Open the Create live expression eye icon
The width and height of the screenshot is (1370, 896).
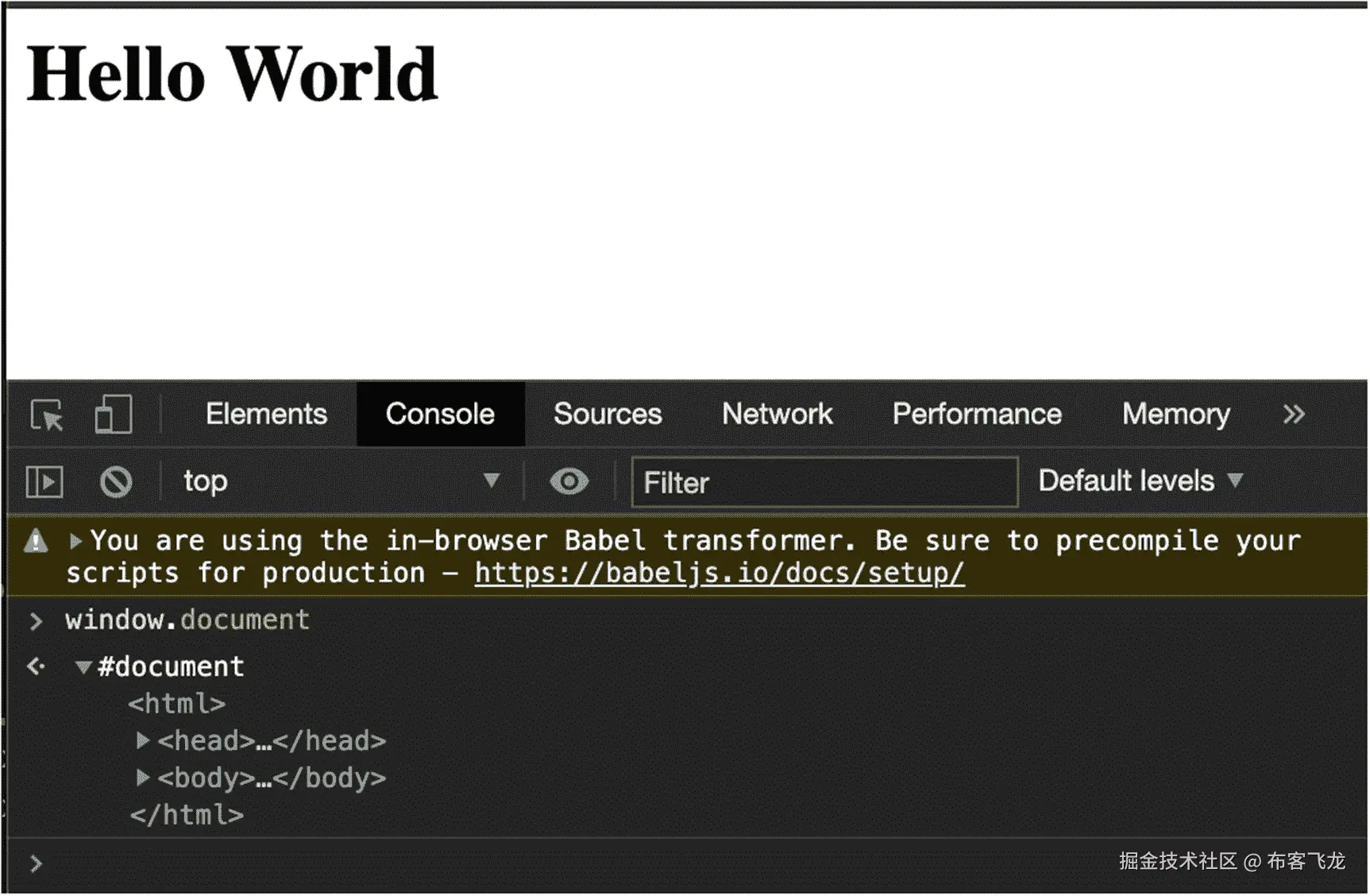pyautogui.click(x=569, y=481)
